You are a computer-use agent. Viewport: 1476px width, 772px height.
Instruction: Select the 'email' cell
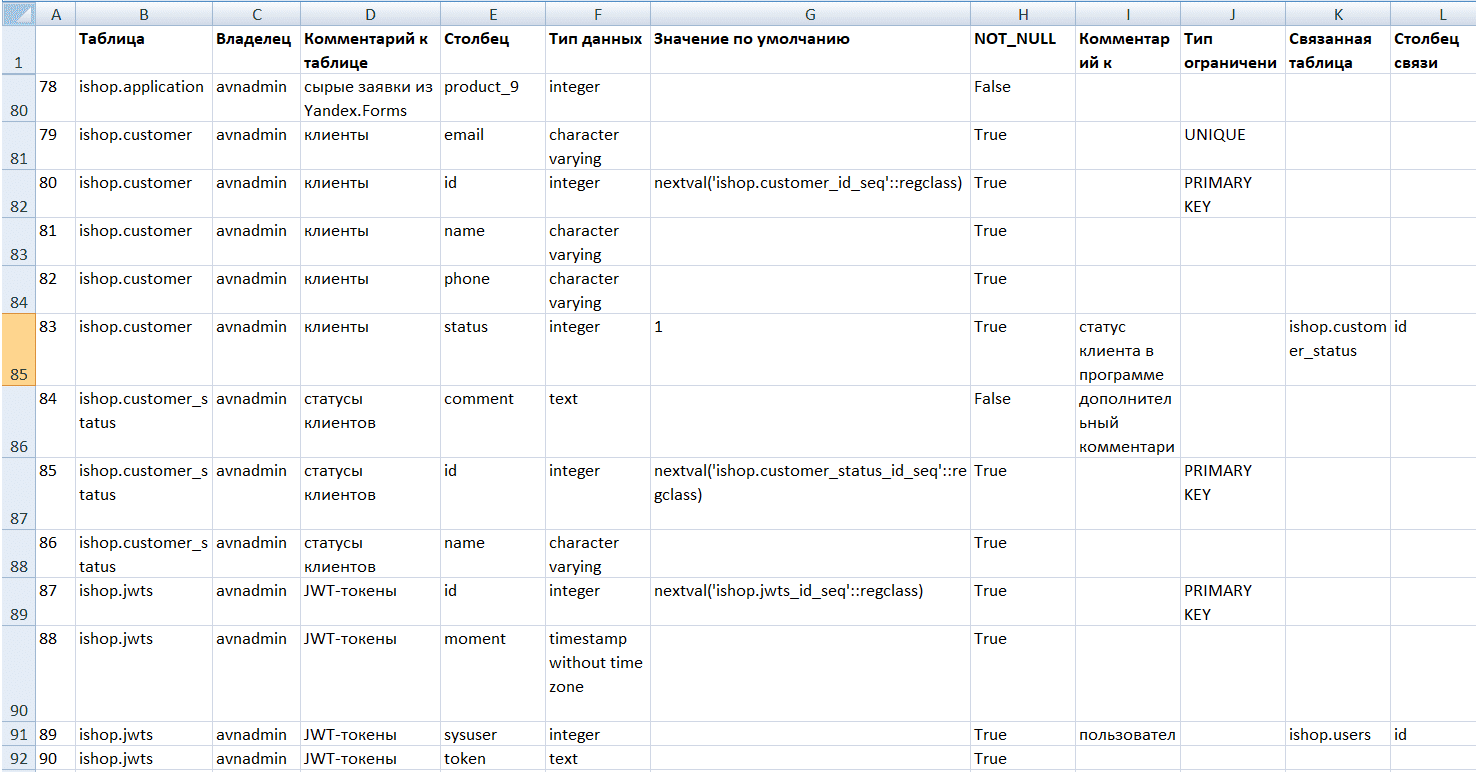[x=492, y=146]
